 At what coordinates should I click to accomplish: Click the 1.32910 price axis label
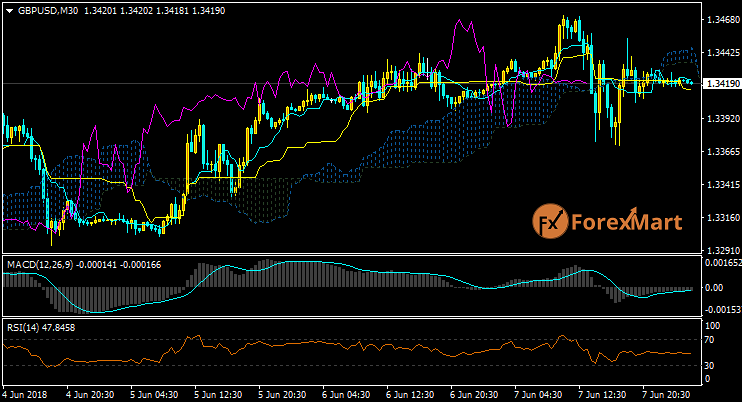pyautogui.click(x=720, y=250)
